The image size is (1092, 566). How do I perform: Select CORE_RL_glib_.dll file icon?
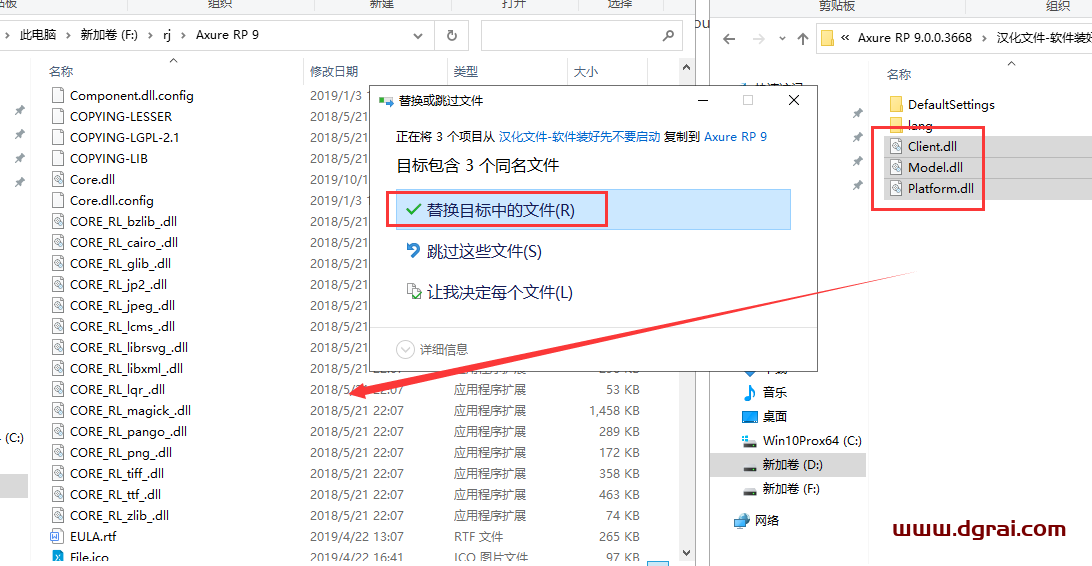[x=58, y=263]
